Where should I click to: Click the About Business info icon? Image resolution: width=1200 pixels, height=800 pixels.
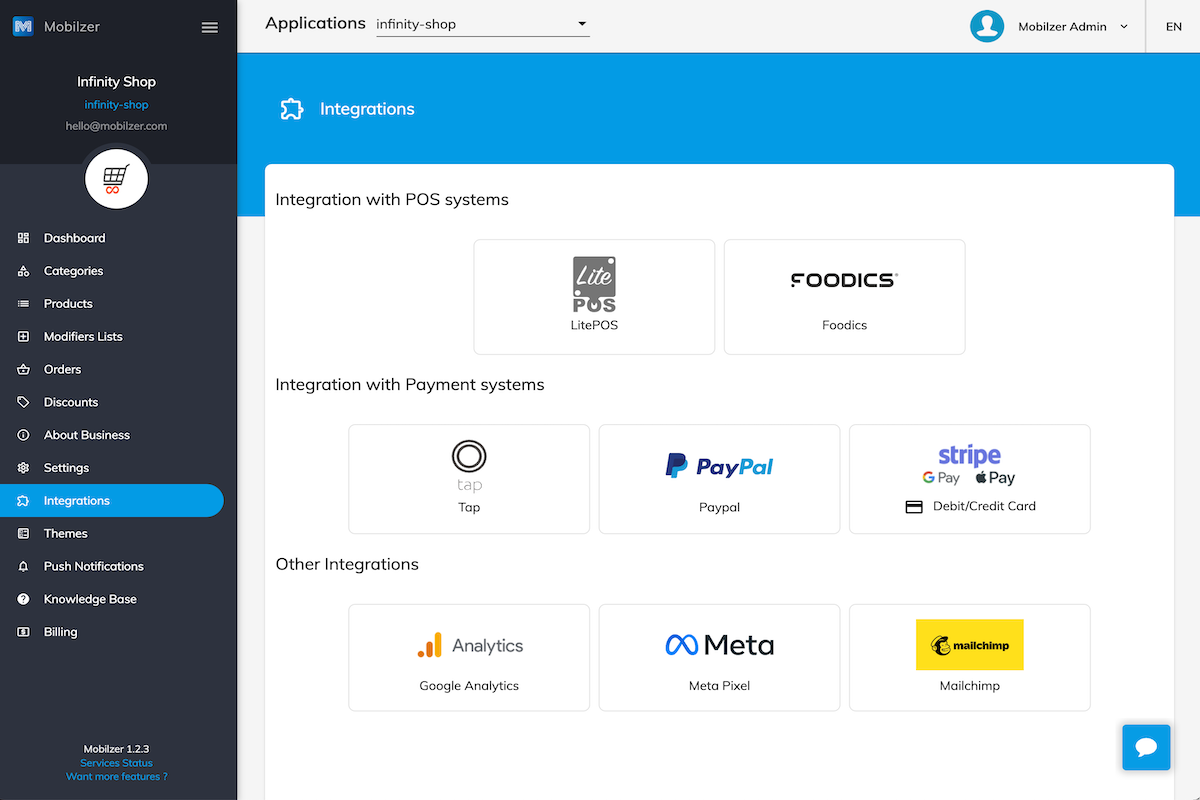(x=24, y=435)
